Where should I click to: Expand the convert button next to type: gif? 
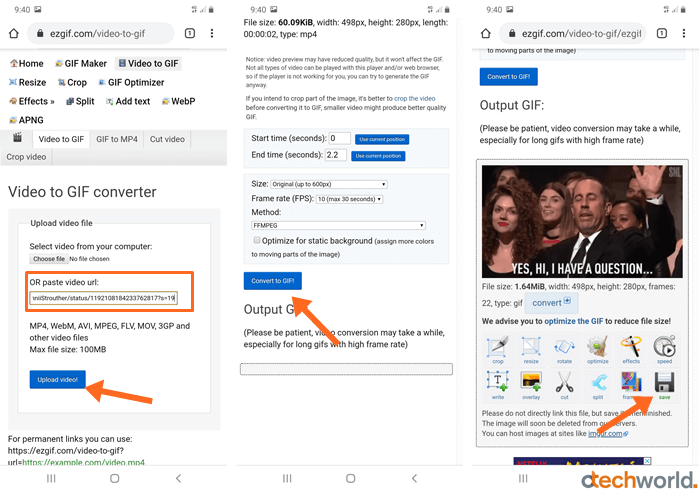click(x=551, y=303)
